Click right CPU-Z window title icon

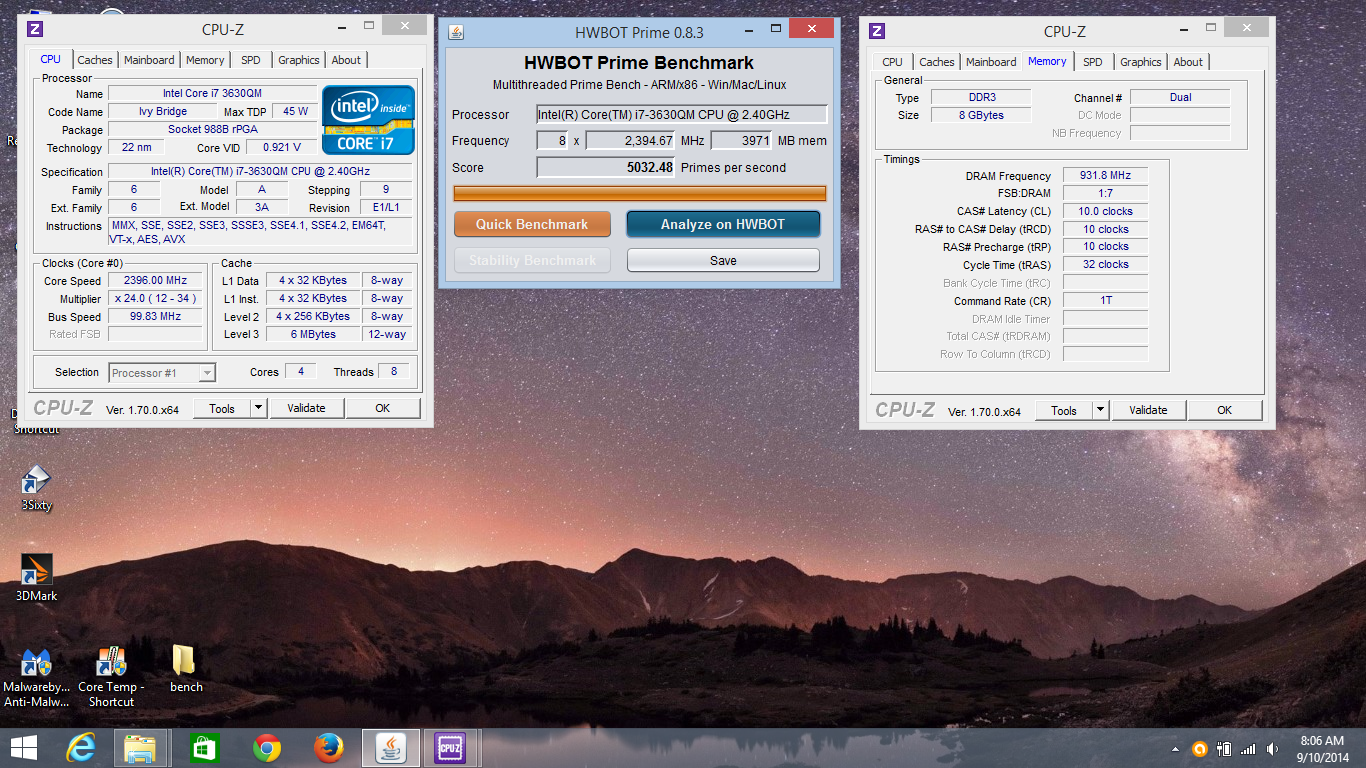(877, 31)
